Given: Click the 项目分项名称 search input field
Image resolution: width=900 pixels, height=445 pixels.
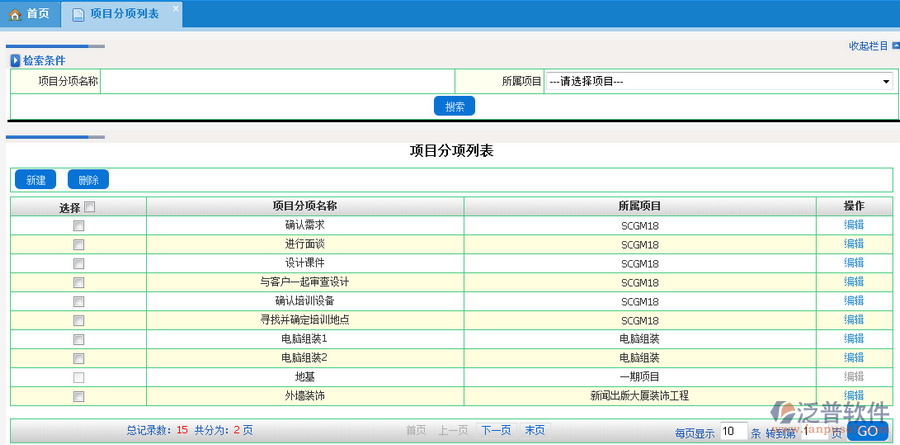Looking at the screenshot, I should (x=277, y=82).
